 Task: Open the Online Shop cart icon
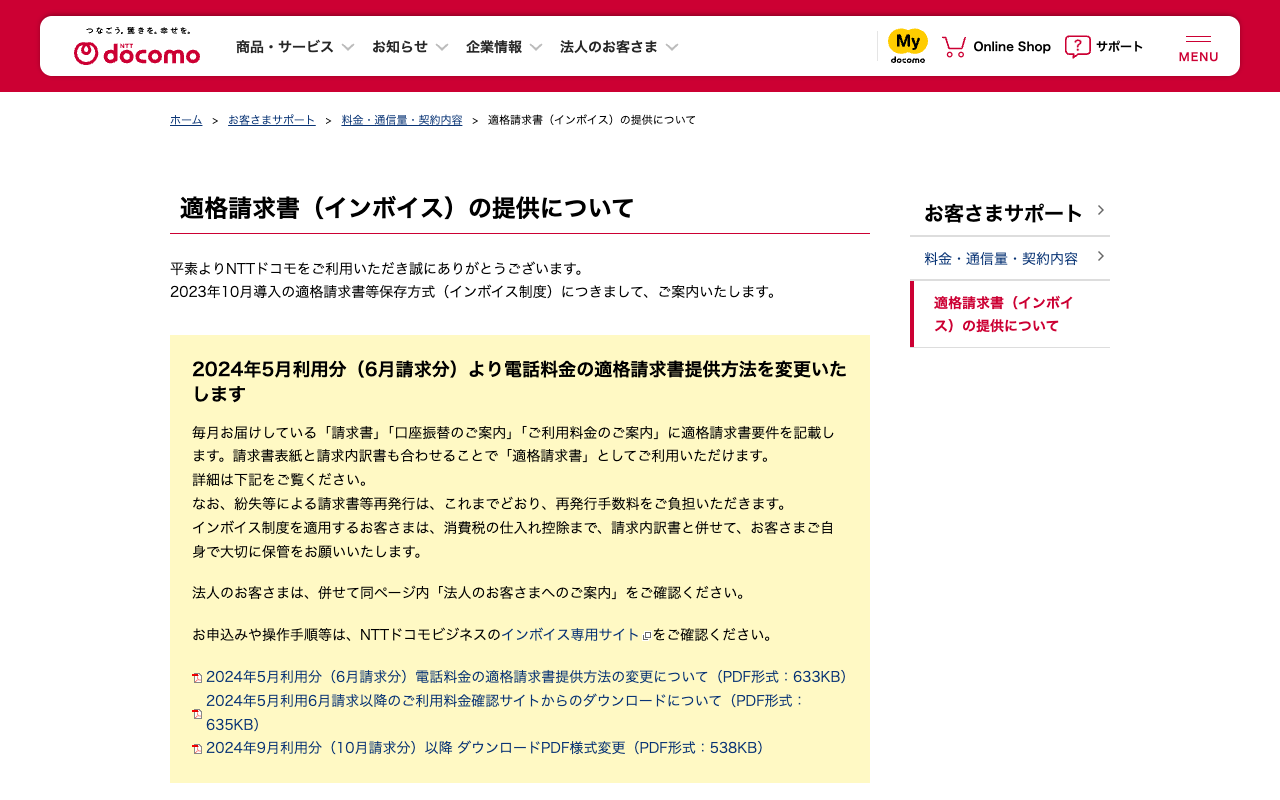pyautogui.click(x=954, y=46)
